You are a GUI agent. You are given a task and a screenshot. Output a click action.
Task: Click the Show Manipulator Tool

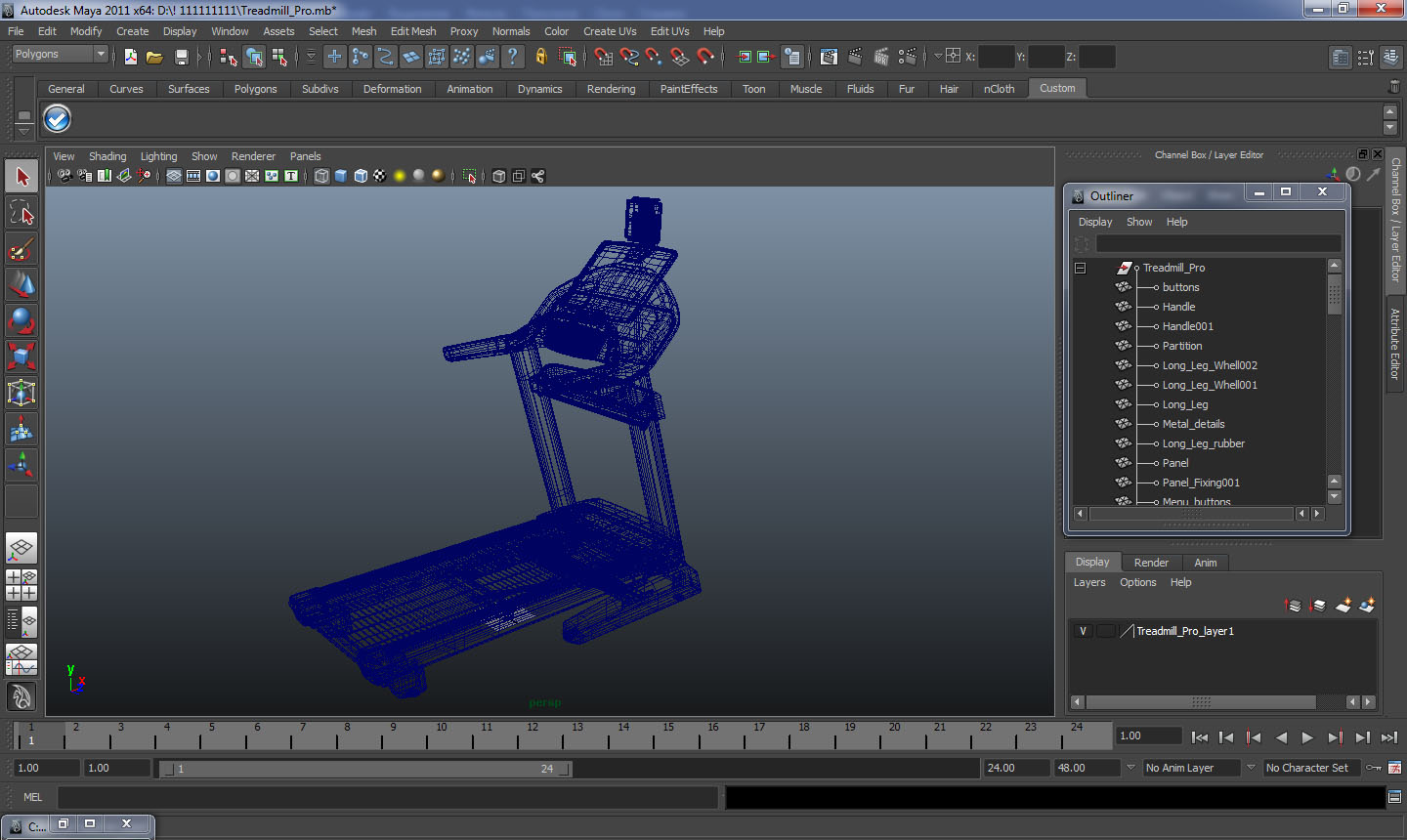21,465
